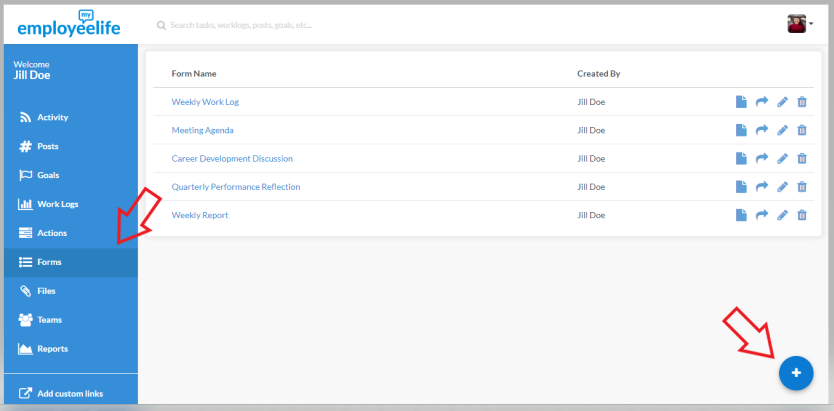Click the document icon for Weekly Work Log

coord(741,102)
